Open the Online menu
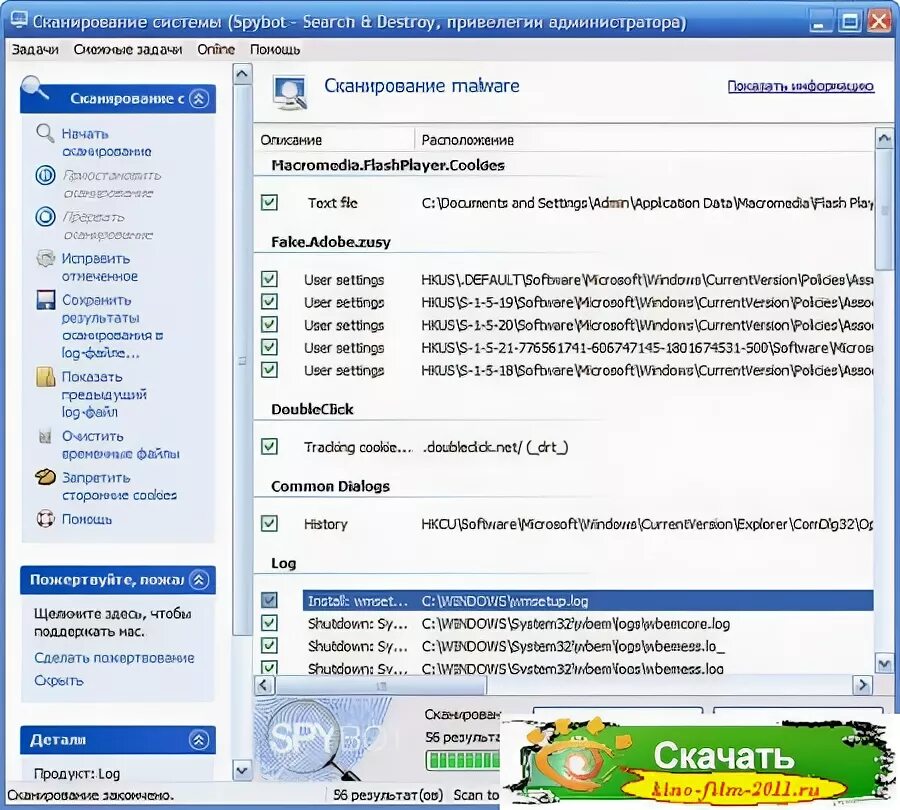The height and width of the screenshot is (810, 900). 216,49
